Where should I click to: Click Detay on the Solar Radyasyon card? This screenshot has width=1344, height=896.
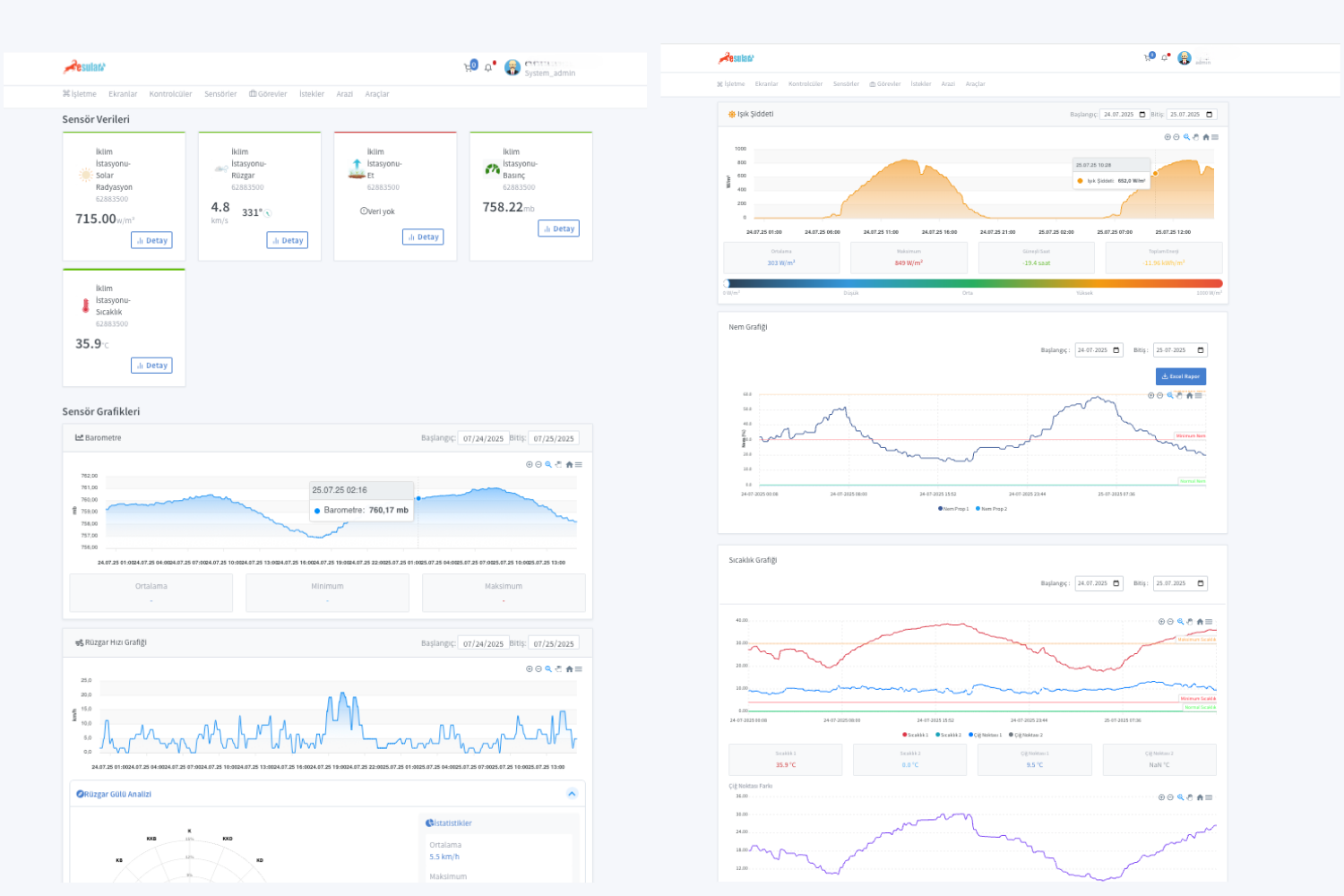151,239
